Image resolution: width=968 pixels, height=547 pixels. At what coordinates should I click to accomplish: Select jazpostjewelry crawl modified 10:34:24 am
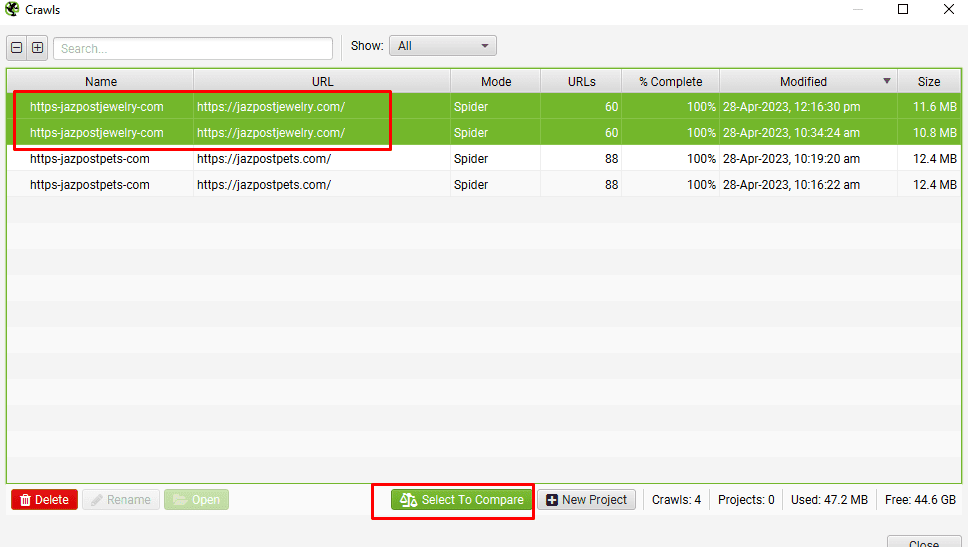484,132
